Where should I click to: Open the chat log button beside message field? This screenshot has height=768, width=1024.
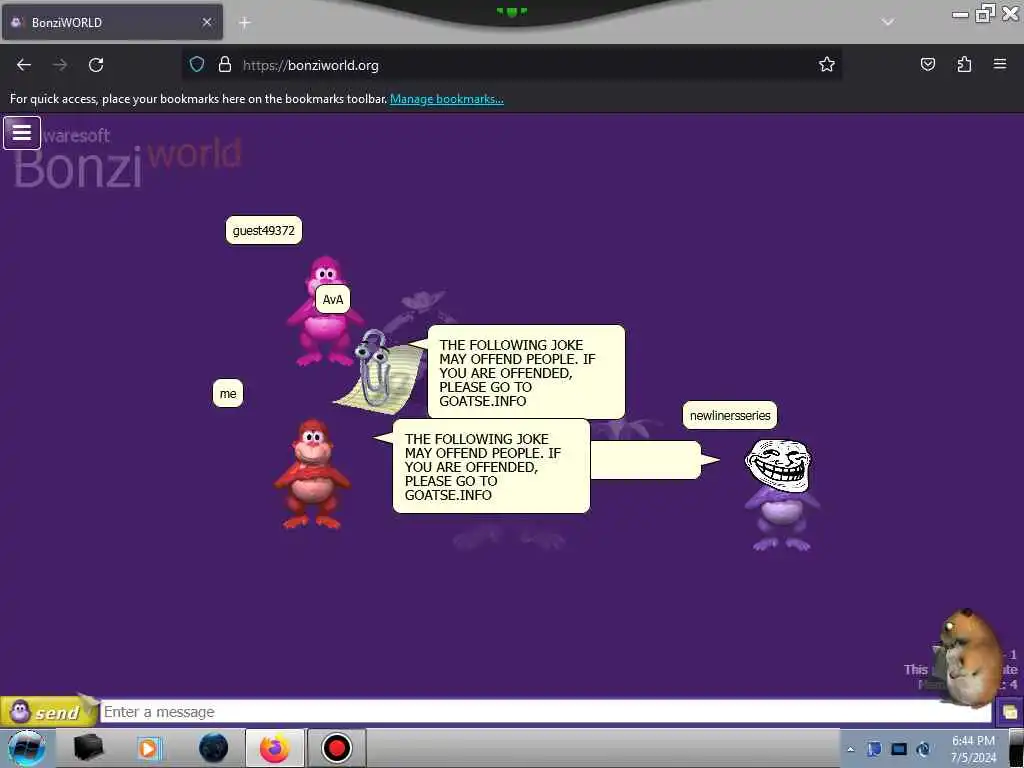coord(1010,712)
